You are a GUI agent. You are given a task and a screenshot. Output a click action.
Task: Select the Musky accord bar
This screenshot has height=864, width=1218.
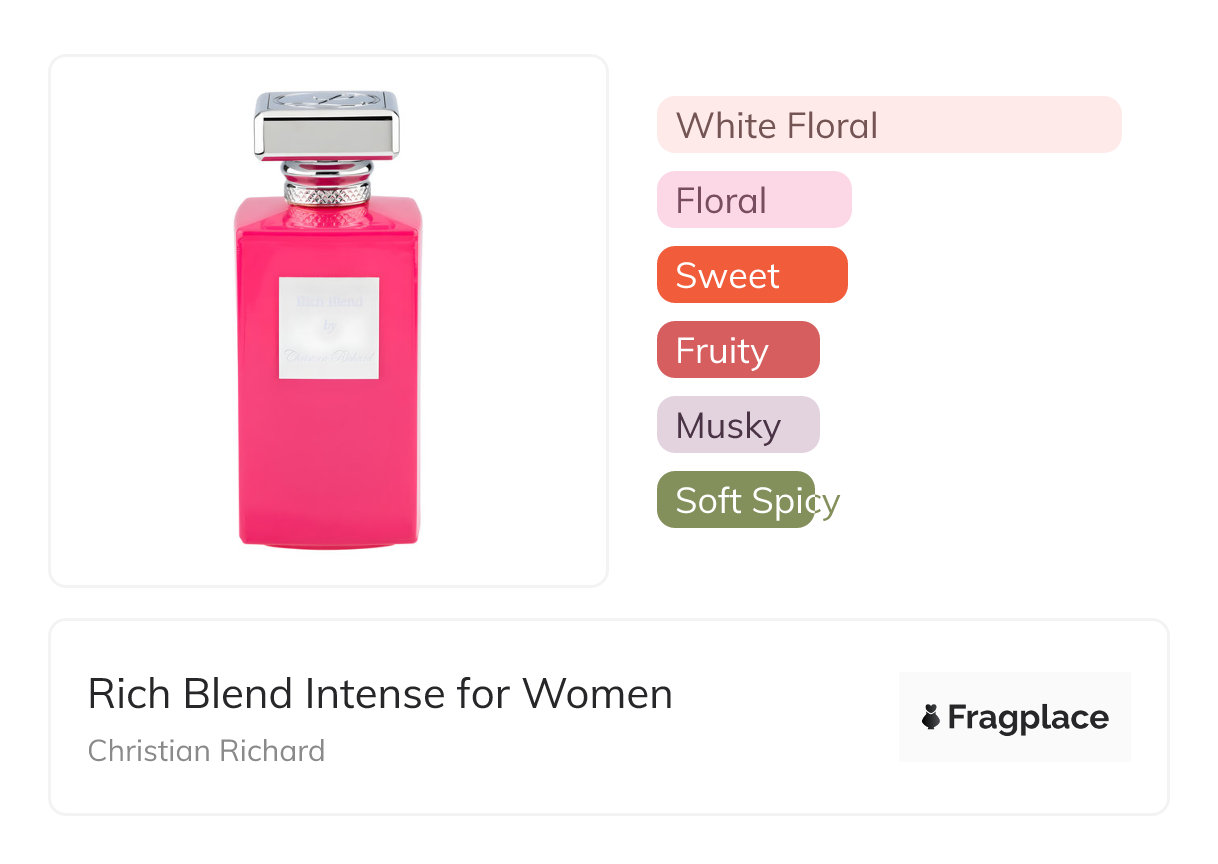737,425
